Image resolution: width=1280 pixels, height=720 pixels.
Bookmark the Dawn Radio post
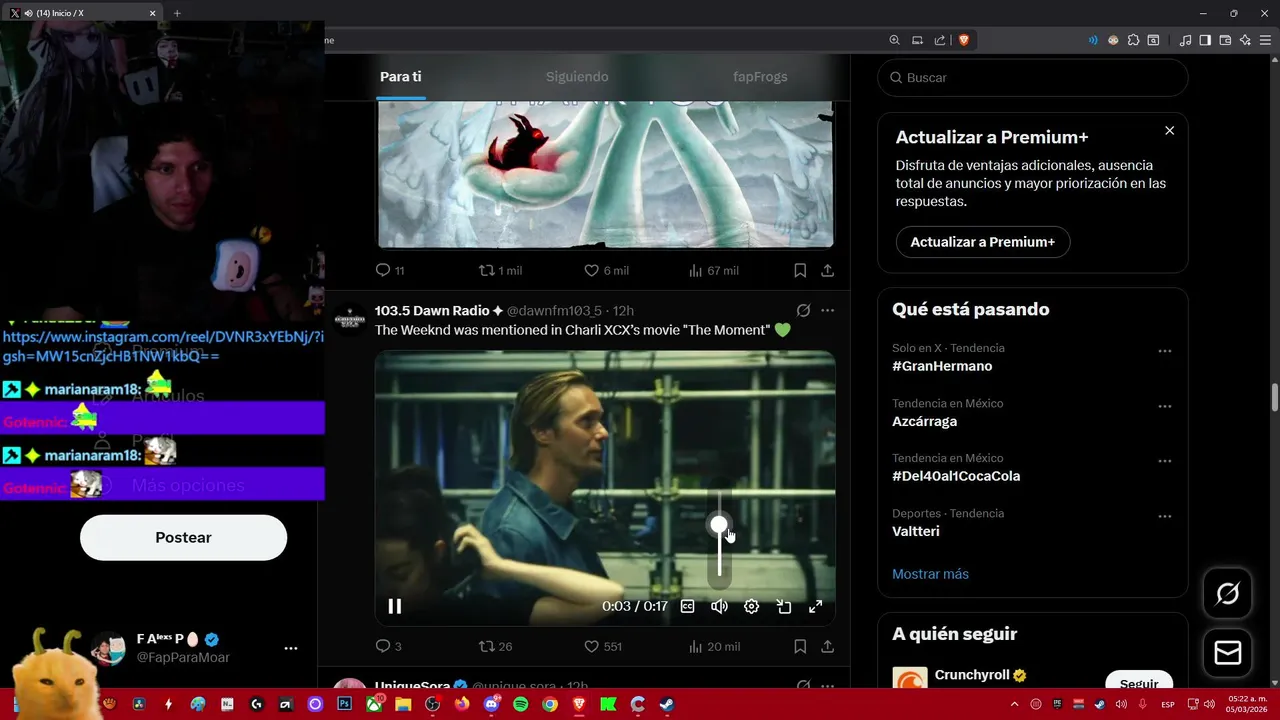800,647
